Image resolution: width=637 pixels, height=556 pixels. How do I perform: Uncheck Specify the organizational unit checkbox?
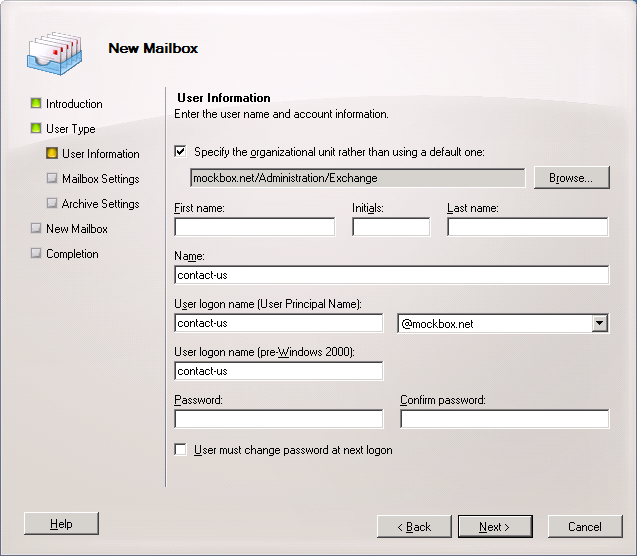[180, 151]
